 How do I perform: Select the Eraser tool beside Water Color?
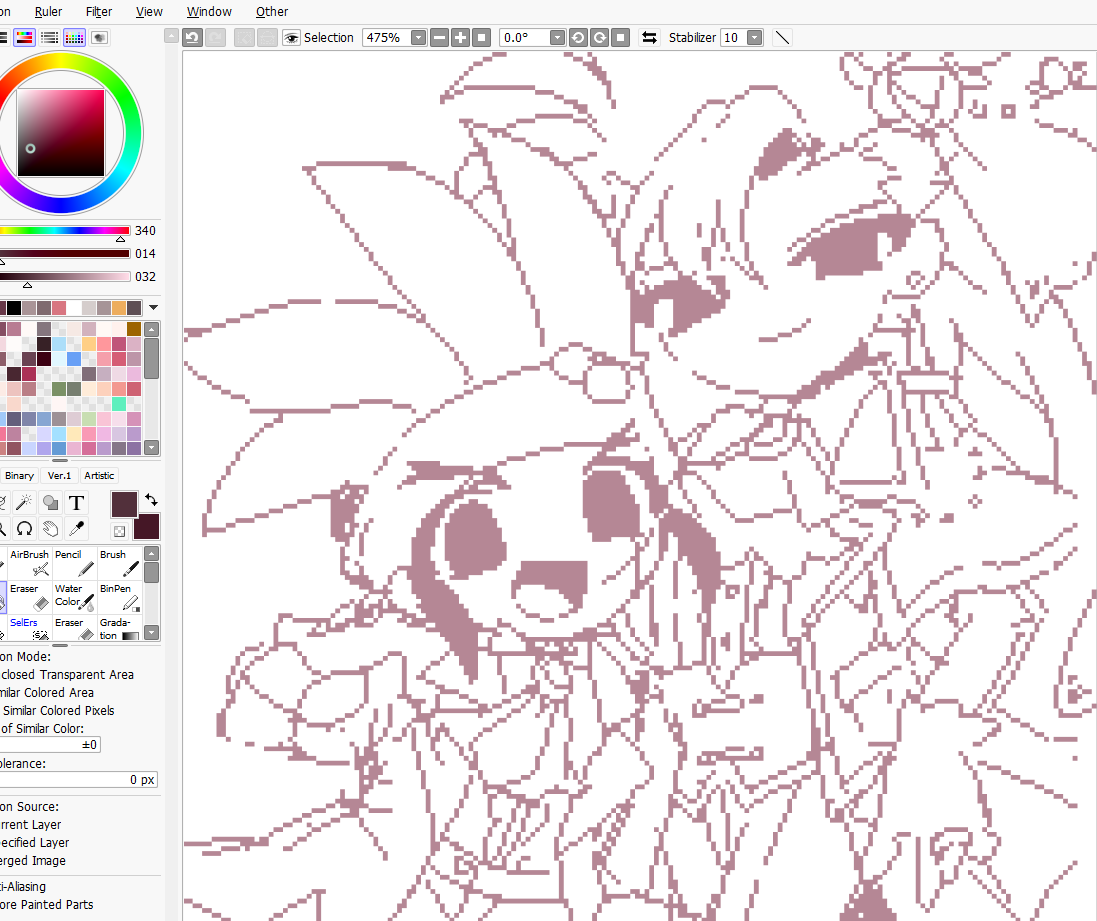[29, 597]
